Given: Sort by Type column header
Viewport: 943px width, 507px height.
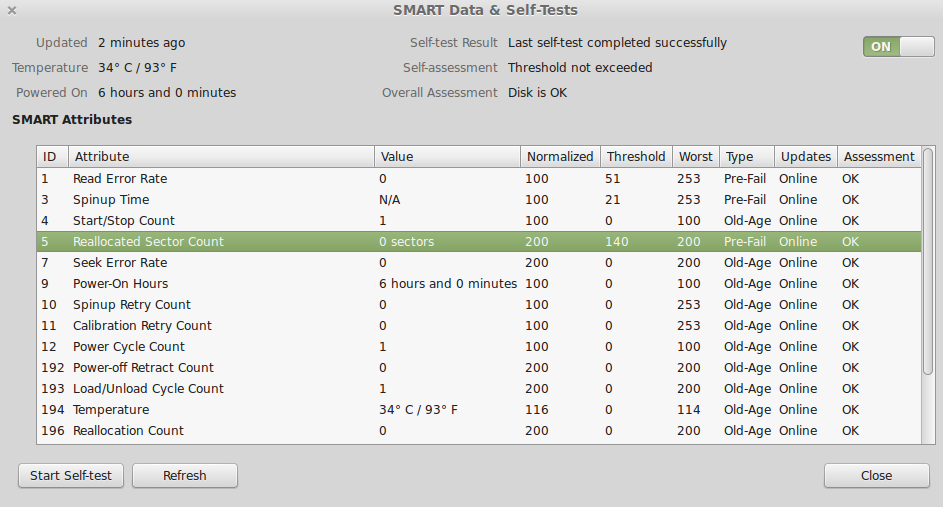Looking at the screenshot, I should click(x=747, y=156).
